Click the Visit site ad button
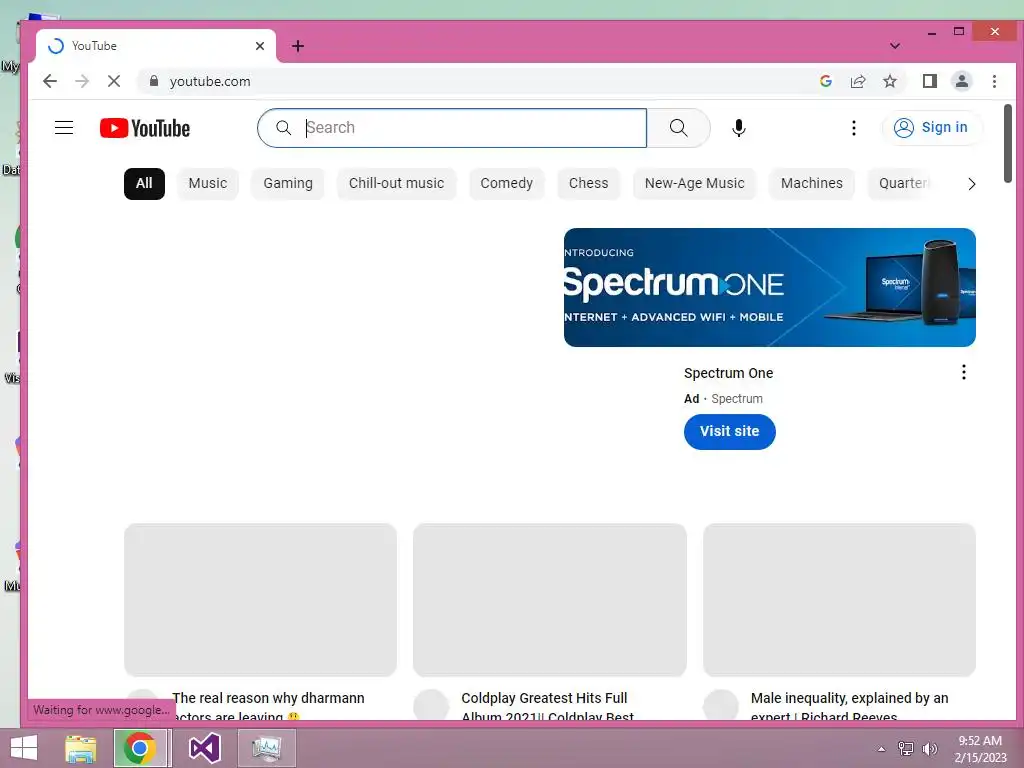The width and height of the screenshot is (1024, 768). pos(729,432)
